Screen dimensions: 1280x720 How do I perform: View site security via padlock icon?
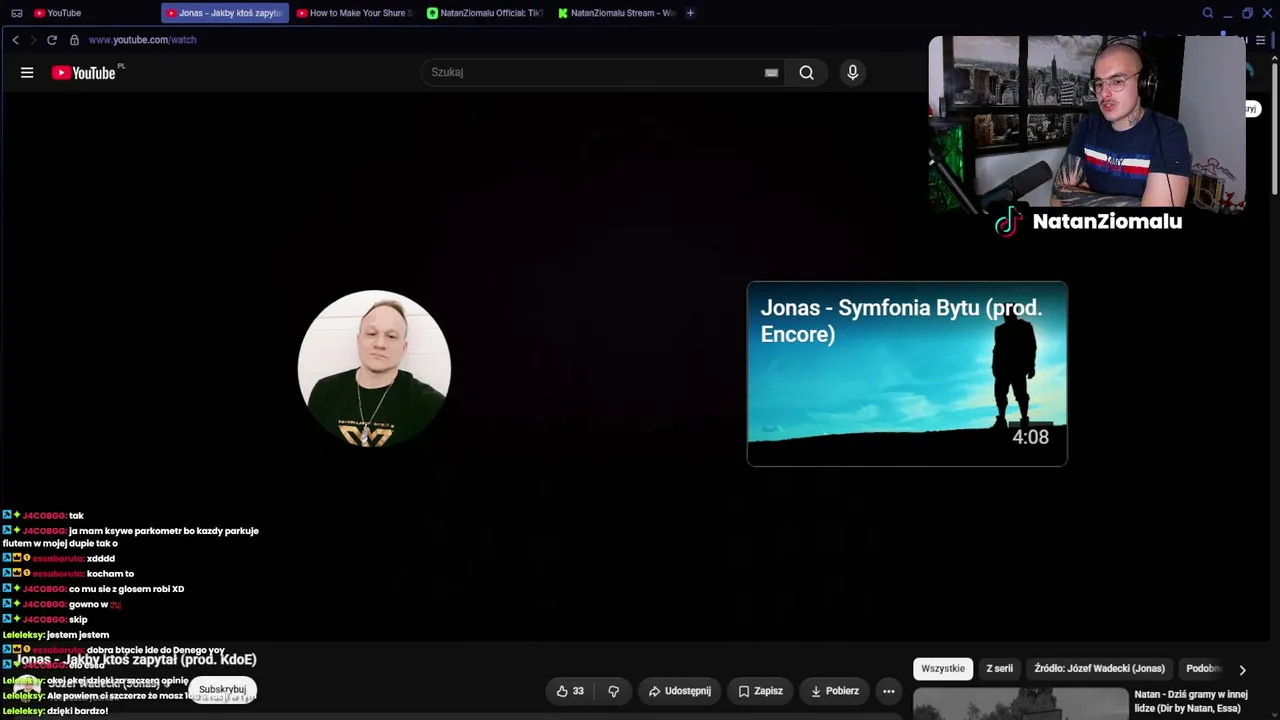(75, 40)
